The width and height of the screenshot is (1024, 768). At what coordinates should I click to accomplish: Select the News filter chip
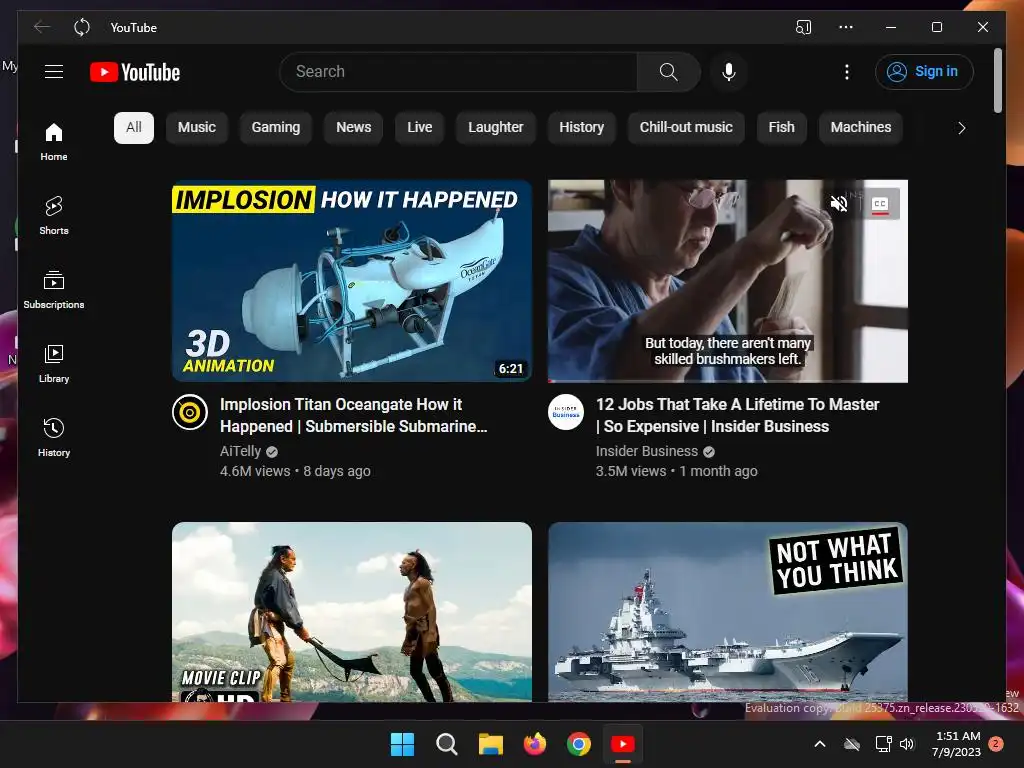(x=354, y=127)
